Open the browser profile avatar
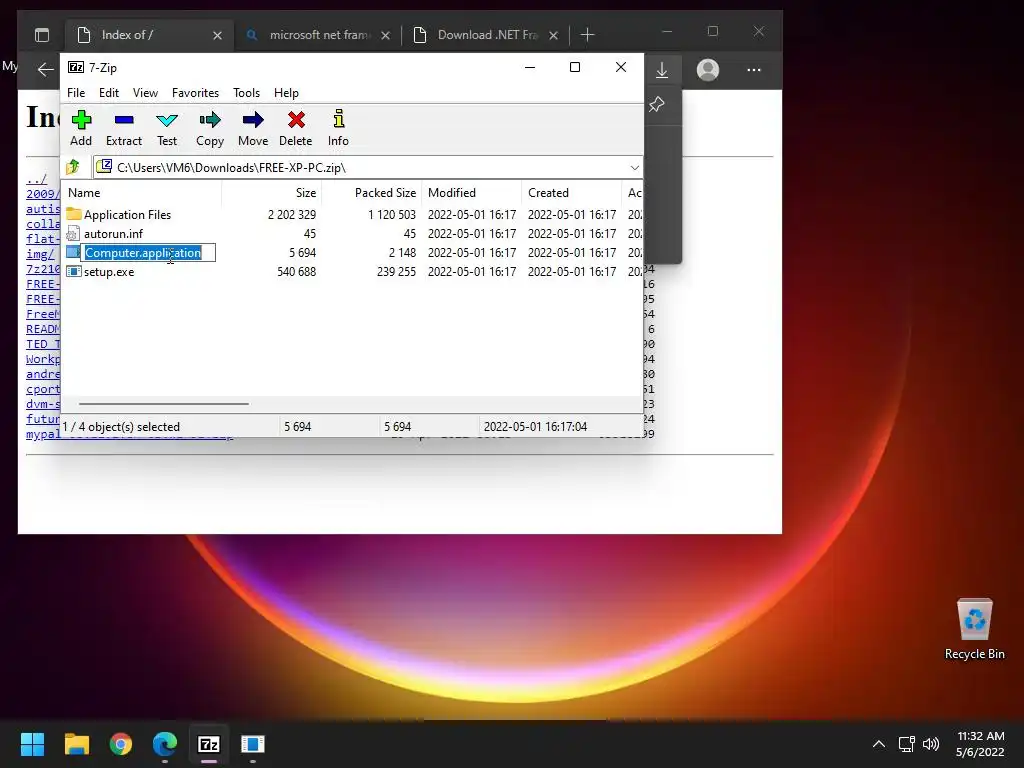 (x=707, y=70)
